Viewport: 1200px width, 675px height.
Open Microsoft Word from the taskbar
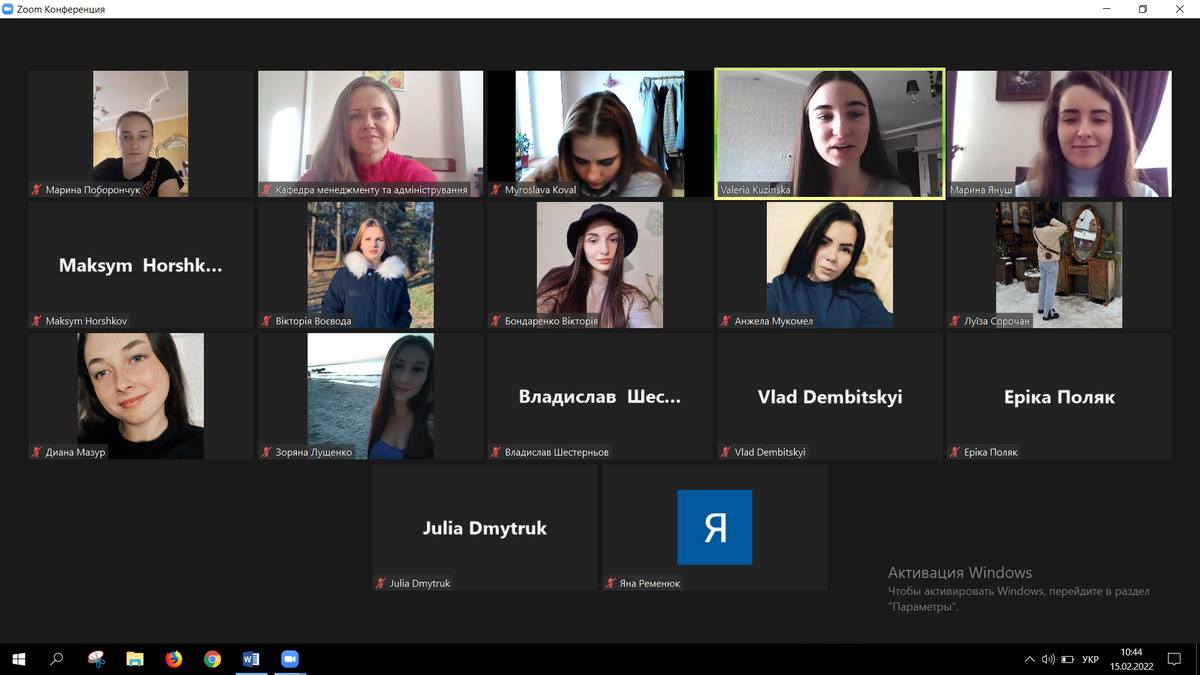tap(251, 659)
